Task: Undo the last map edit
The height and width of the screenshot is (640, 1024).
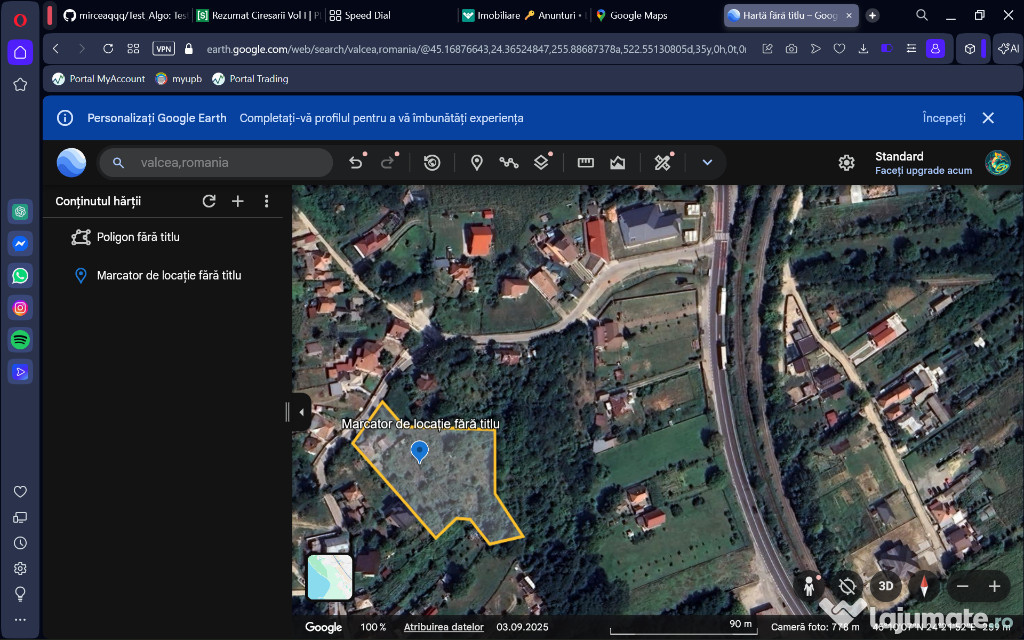Action: 355,163
